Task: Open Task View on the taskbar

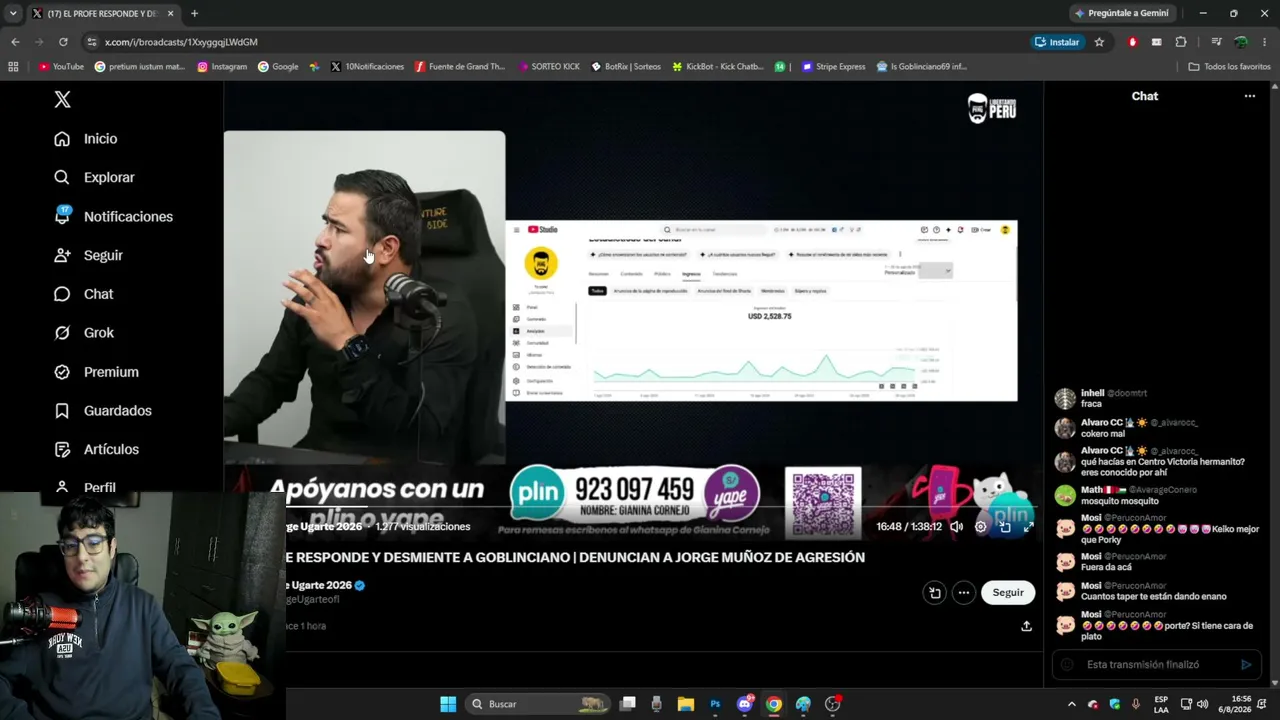Action: 627,704
